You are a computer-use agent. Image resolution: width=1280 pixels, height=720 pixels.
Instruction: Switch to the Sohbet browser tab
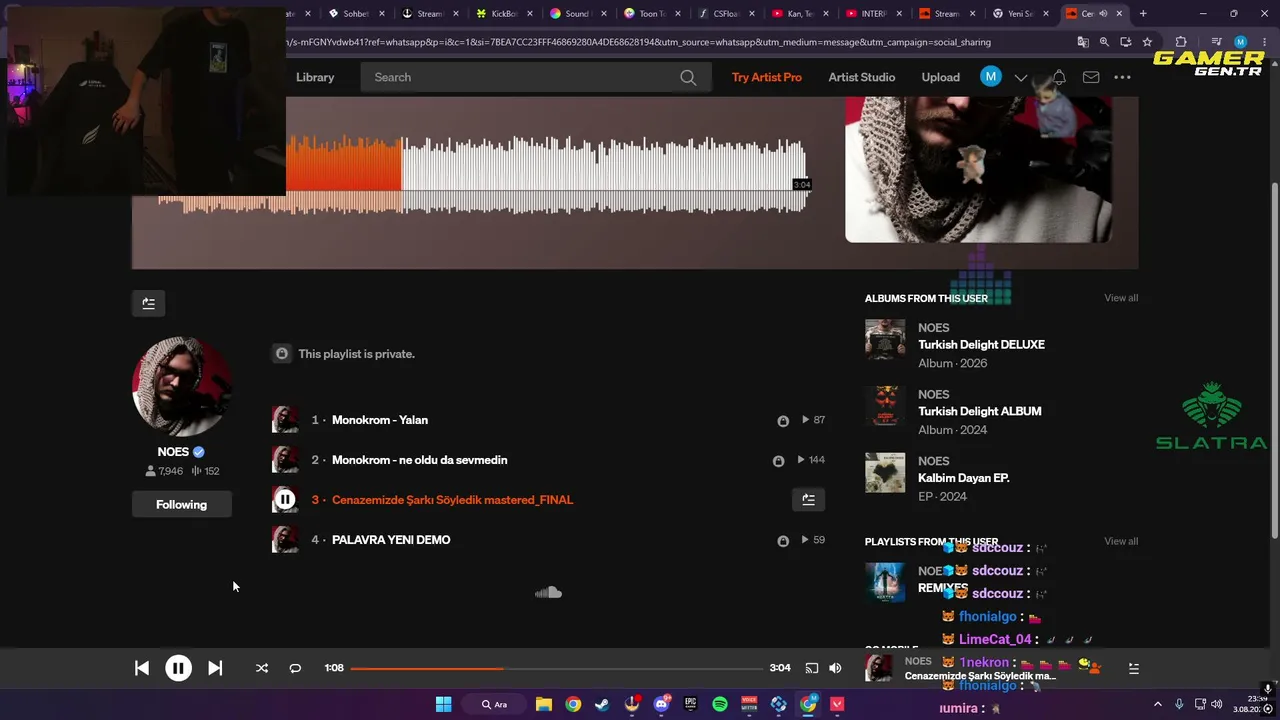pos(355,14)
